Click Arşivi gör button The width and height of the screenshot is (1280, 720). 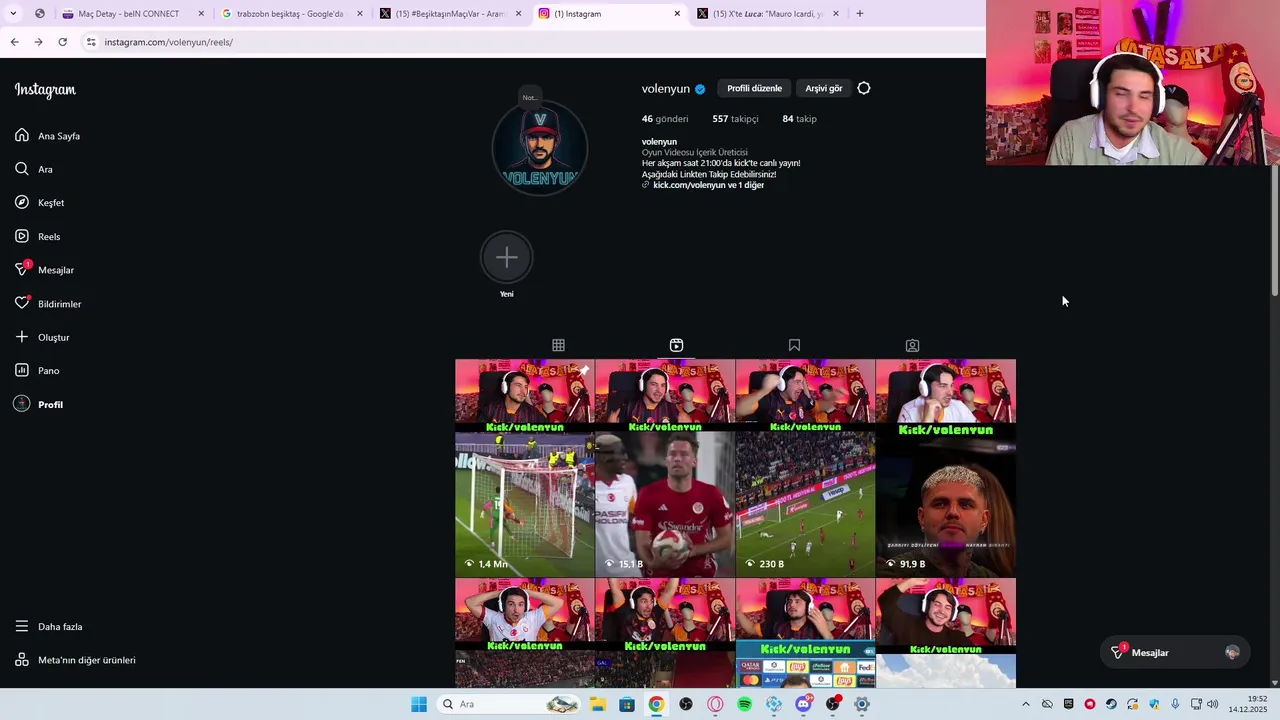(824, 88)
